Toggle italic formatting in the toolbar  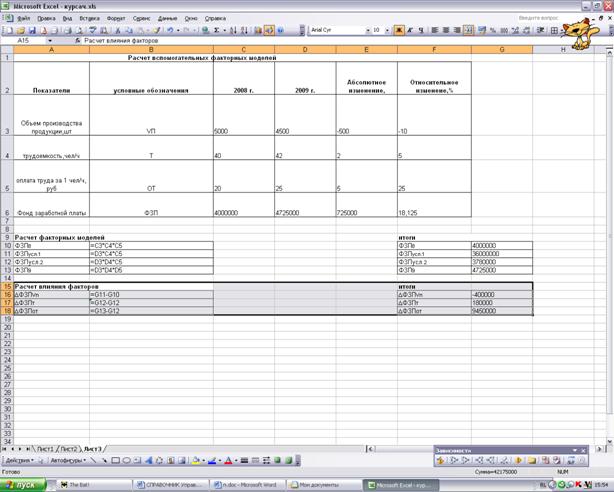pyautogui.click(x=411, y=30)
